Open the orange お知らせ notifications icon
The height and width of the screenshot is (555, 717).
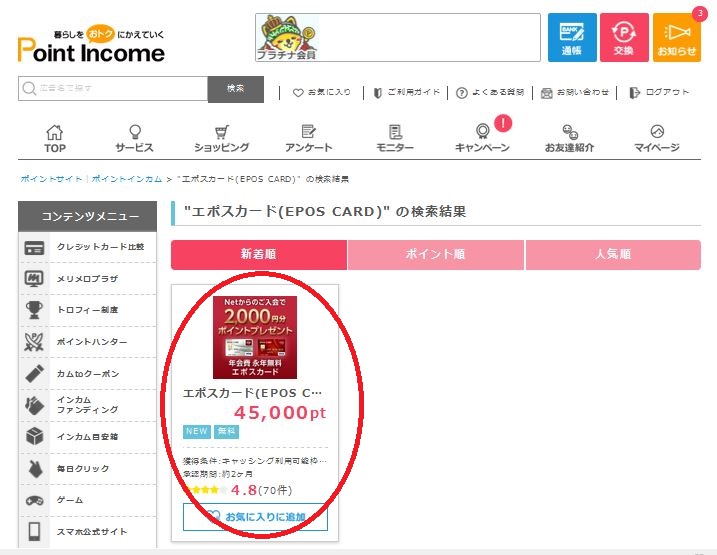point(677,37)
